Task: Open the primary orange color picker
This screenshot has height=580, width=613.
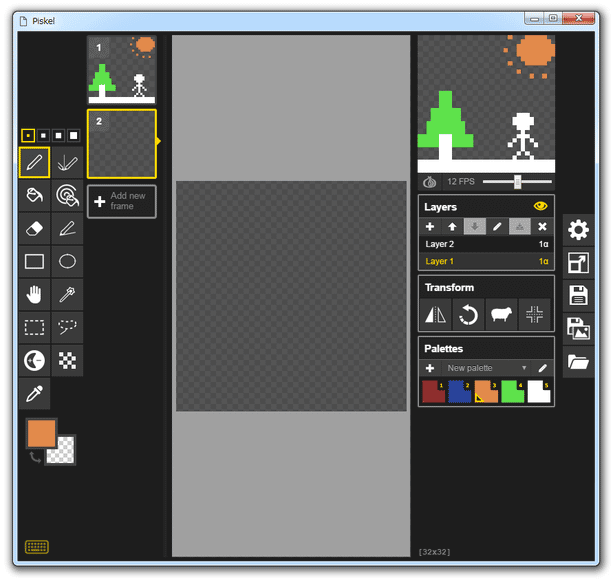Action: (x=41, y=433)
